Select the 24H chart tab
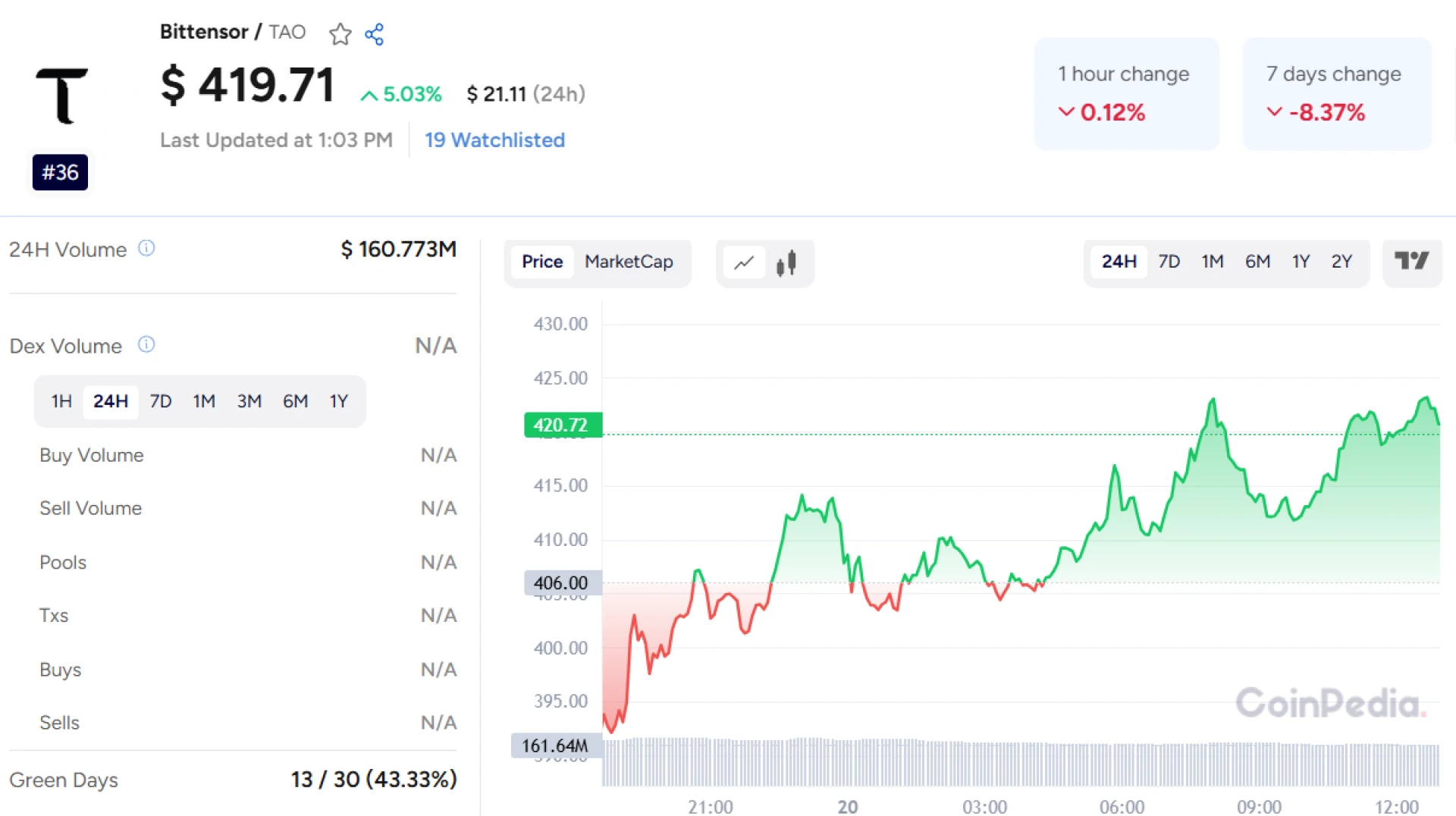The width and height of the screenshot is (1456, 816). point(1119,262)
